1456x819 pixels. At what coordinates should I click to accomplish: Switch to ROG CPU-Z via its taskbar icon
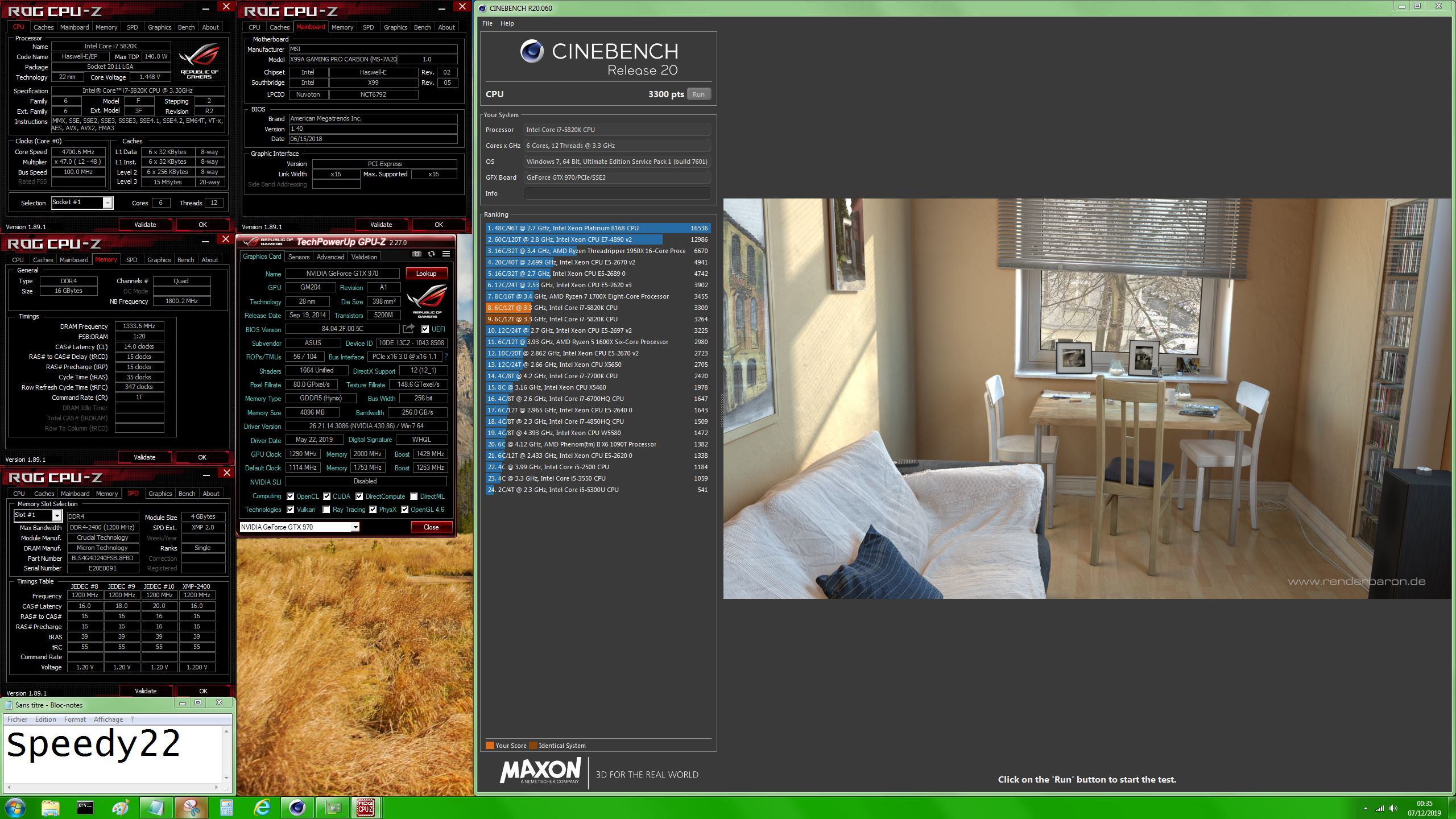tap(366, 807)
